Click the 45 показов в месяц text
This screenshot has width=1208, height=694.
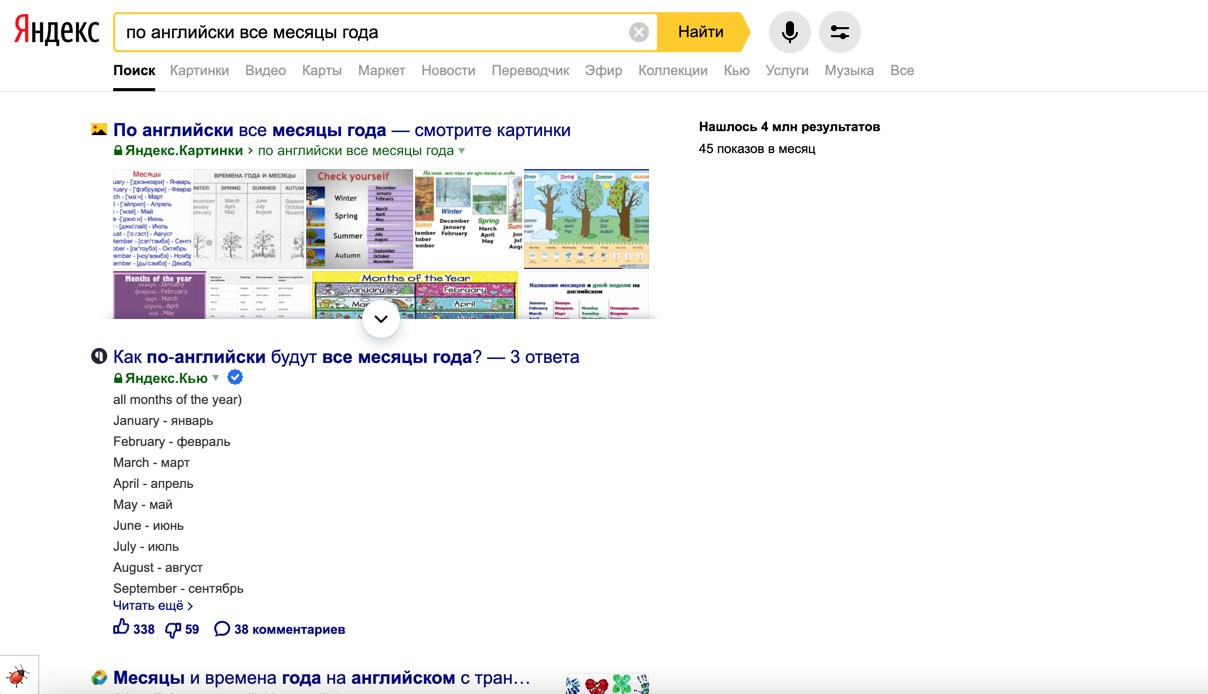pyautogui.click(x=757, y=149)
